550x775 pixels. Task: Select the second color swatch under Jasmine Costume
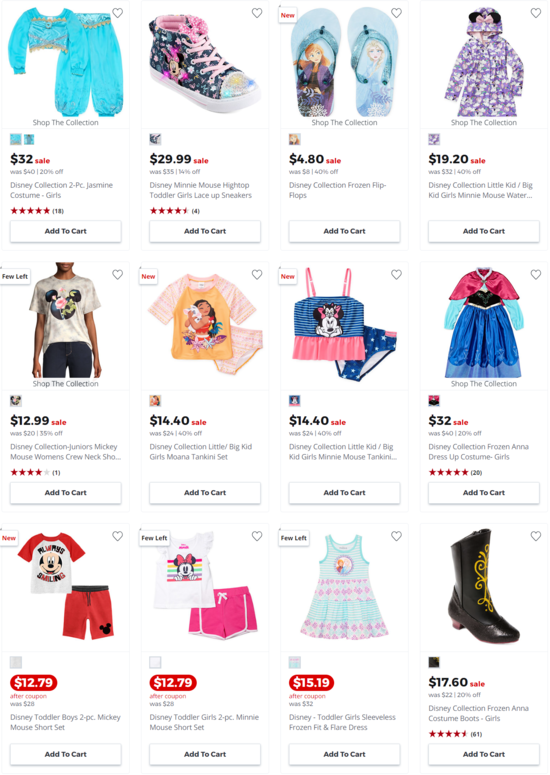(x=29, y=139)
